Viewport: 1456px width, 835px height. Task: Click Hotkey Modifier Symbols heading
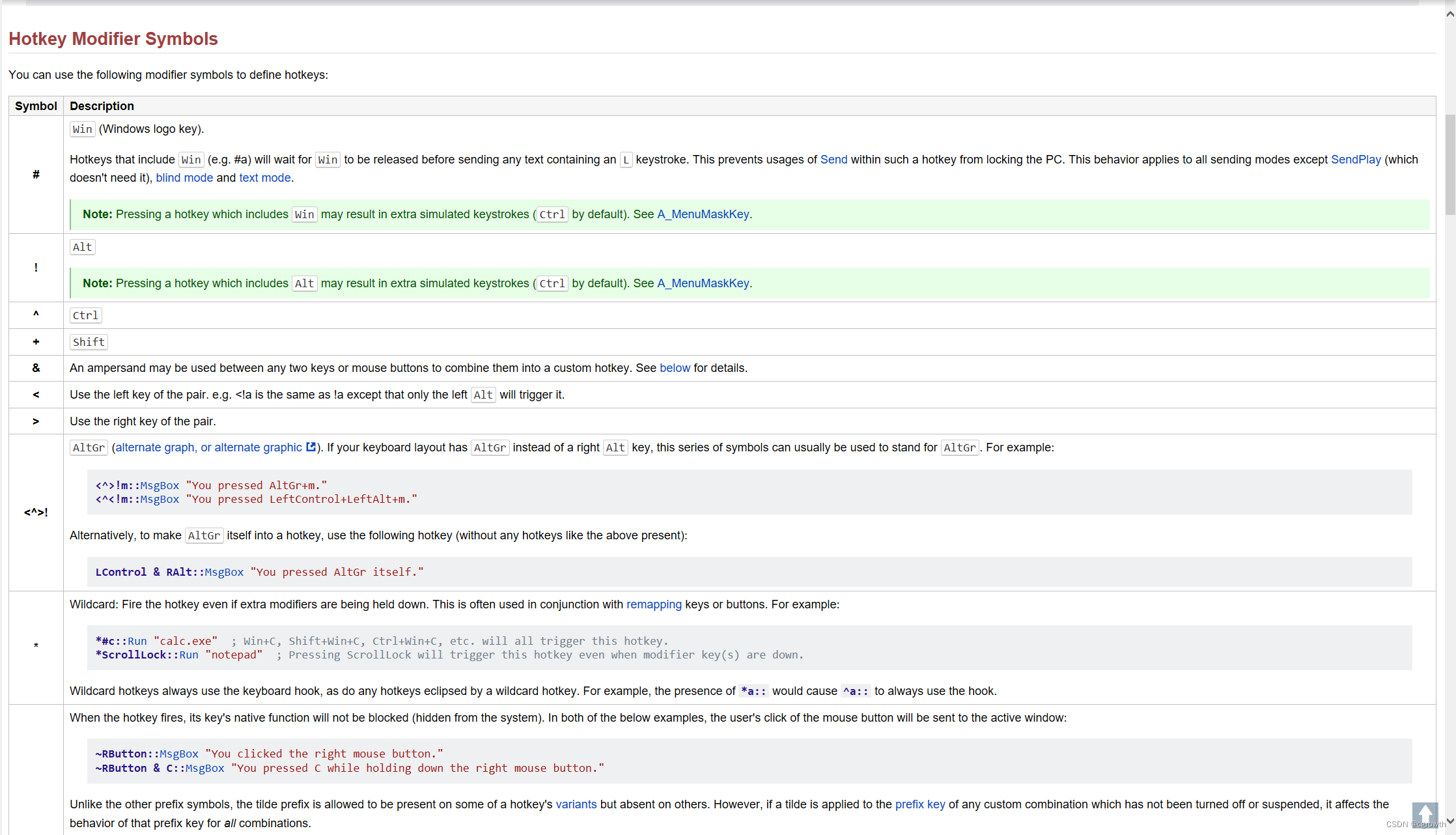point(113,39)
